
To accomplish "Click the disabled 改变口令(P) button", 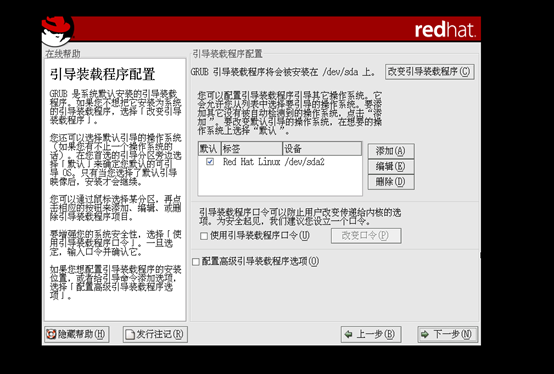I will [x=366, y=236].
